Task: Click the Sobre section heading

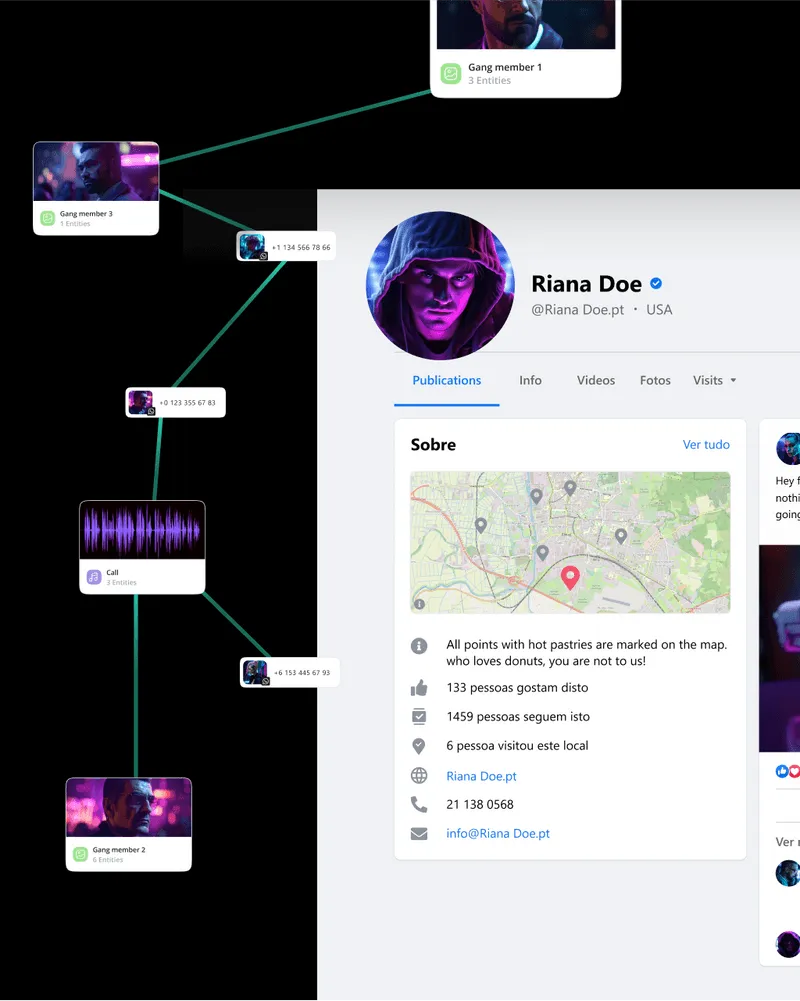Action: [433, 444]
